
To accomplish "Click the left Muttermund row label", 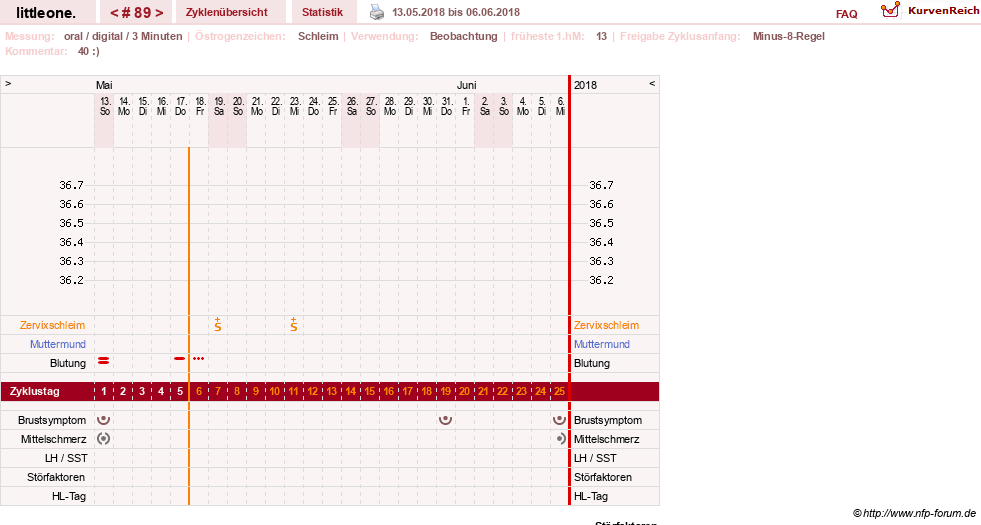I will pos(58,344).
